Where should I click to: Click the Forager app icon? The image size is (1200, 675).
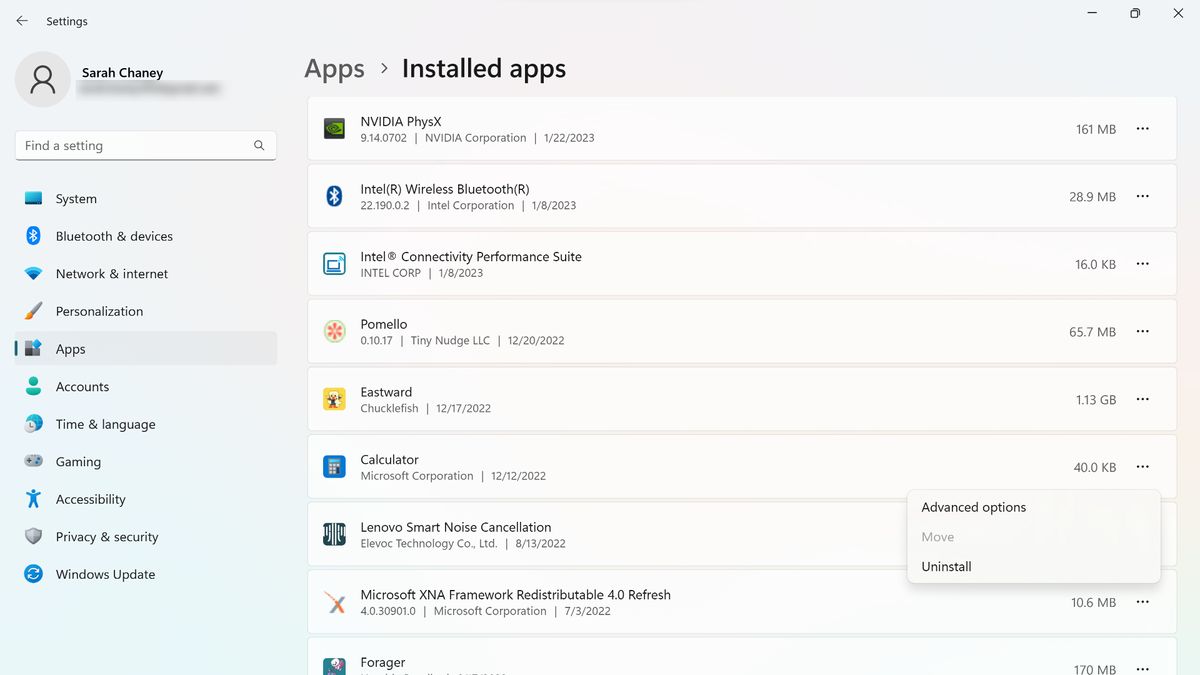tap(334, 665)
